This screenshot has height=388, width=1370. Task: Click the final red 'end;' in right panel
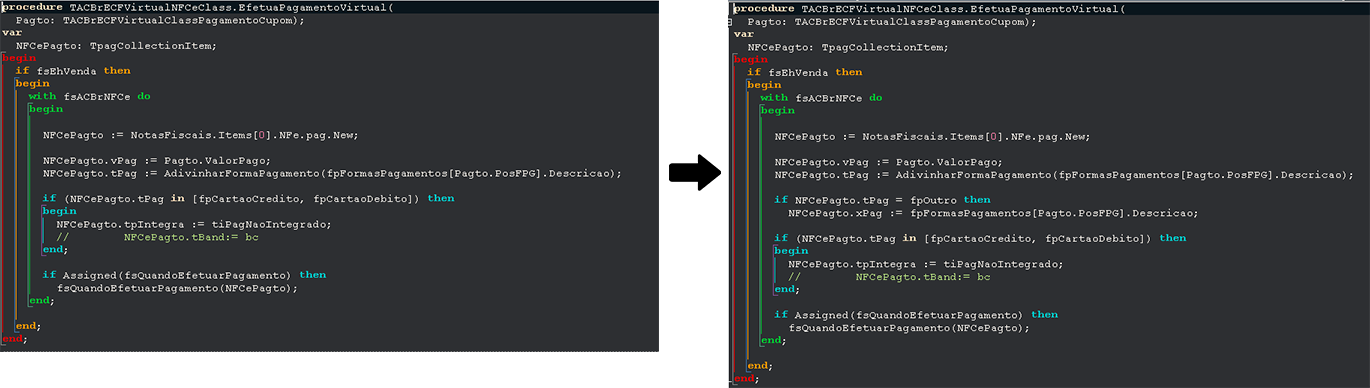tap(747, 379)
